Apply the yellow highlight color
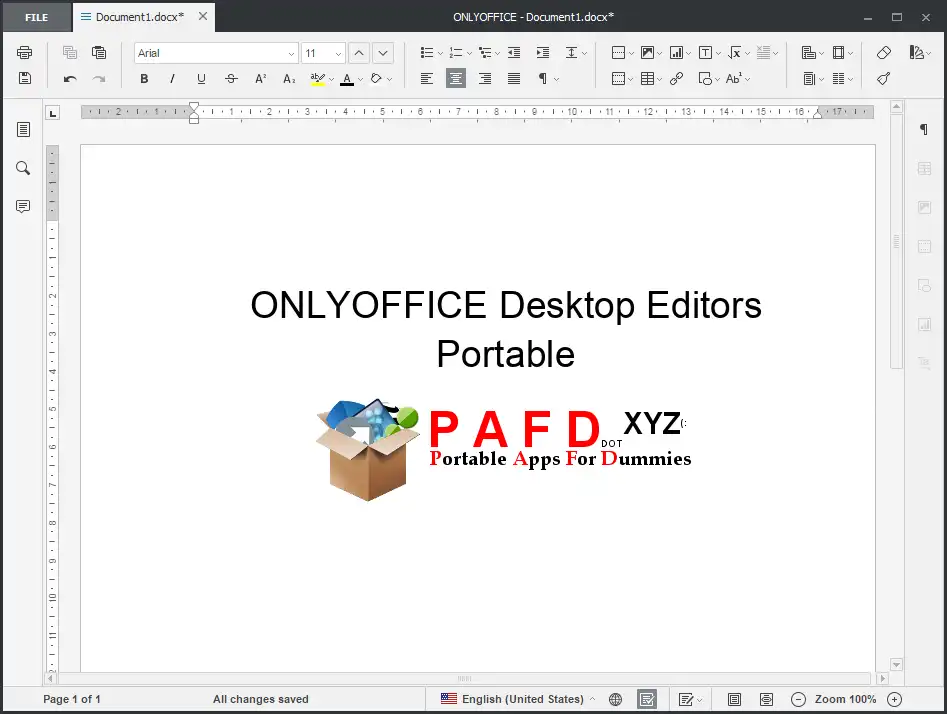947x714 pixels. (x=318, y=79)
